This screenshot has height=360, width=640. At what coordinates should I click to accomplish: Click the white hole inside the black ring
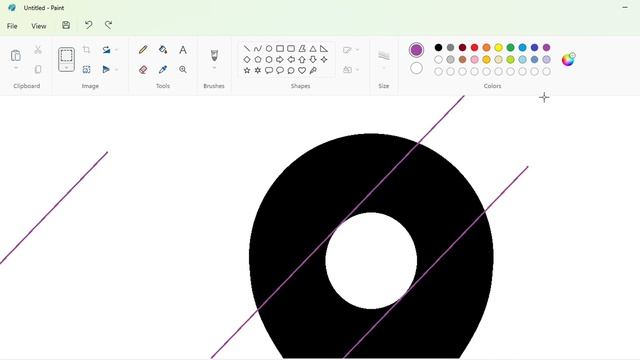click(x=371, y=260)
